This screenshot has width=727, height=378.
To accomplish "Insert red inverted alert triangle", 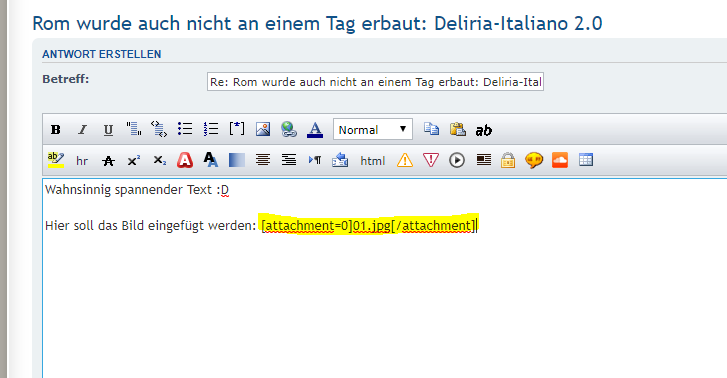I will point(431,160).
